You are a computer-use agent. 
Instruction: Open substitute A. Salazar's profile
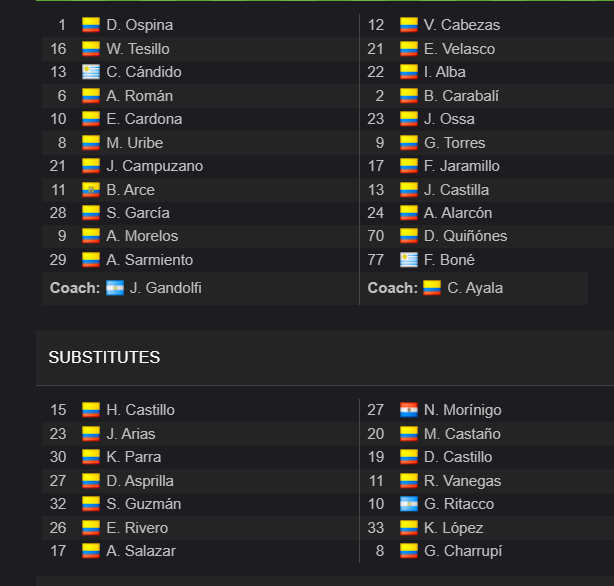[x=141, y=551]
